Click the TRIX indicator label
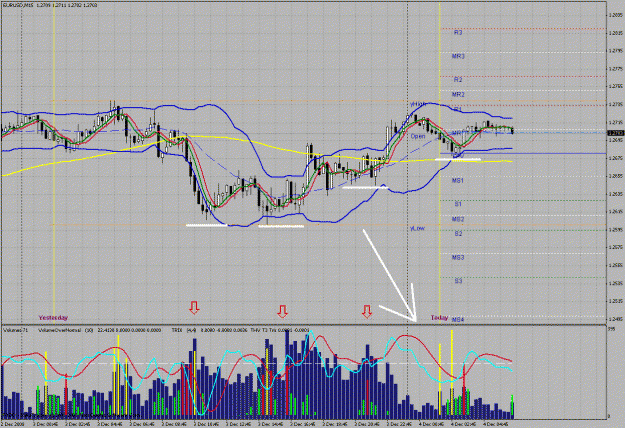This screenshot has height=428, width=625. click(177, 330)
